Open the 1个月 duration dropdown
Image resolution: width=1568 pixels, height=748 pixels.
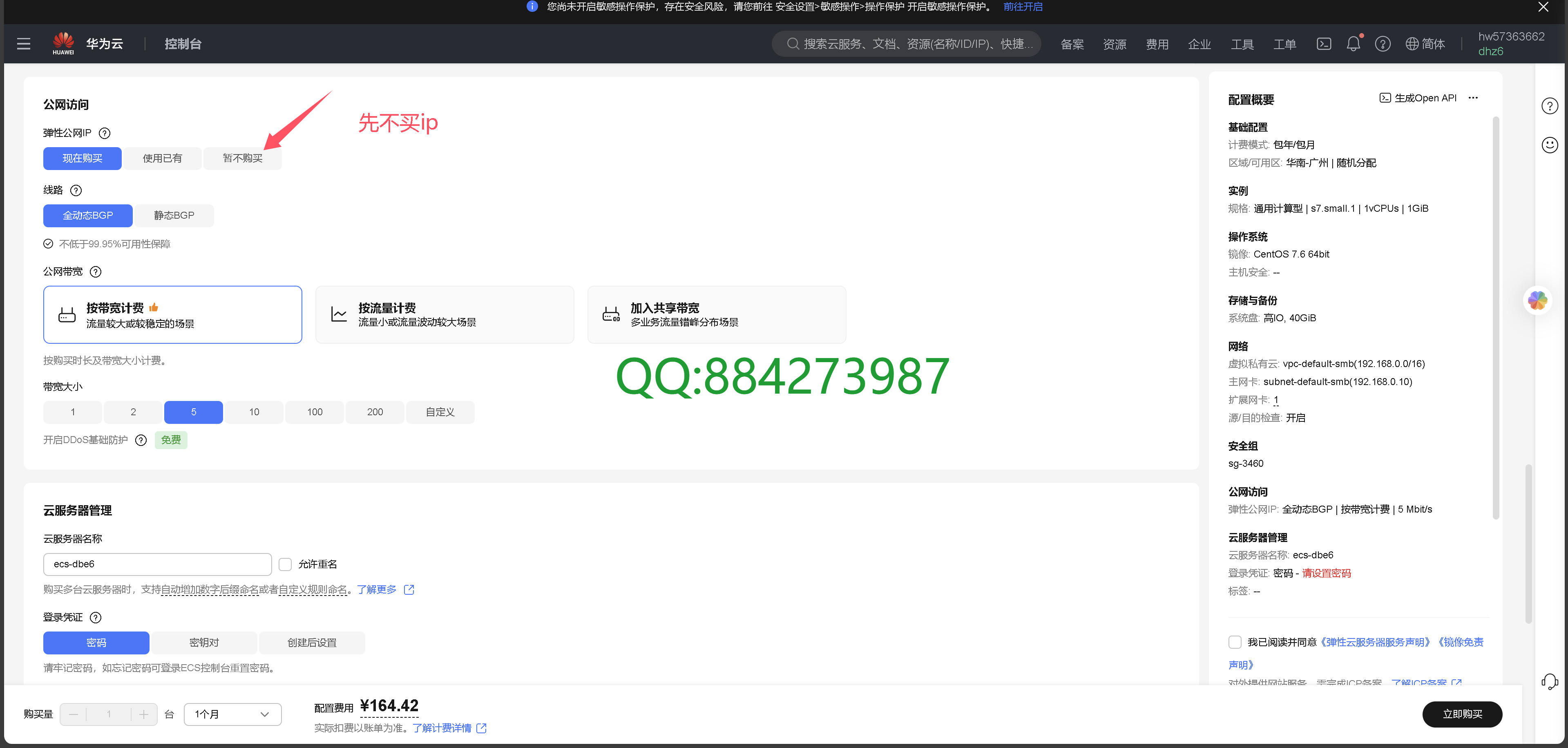coord(232,714)
